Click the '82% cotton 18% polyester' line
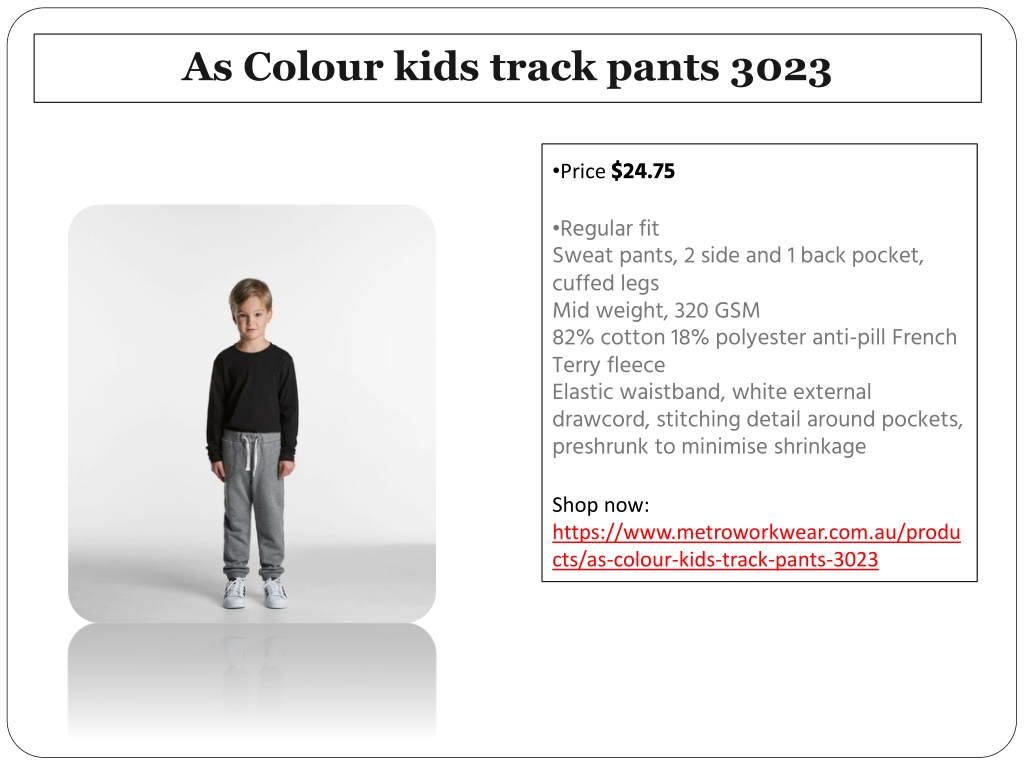The image size is (1024, 768). [x=754, y=337]
